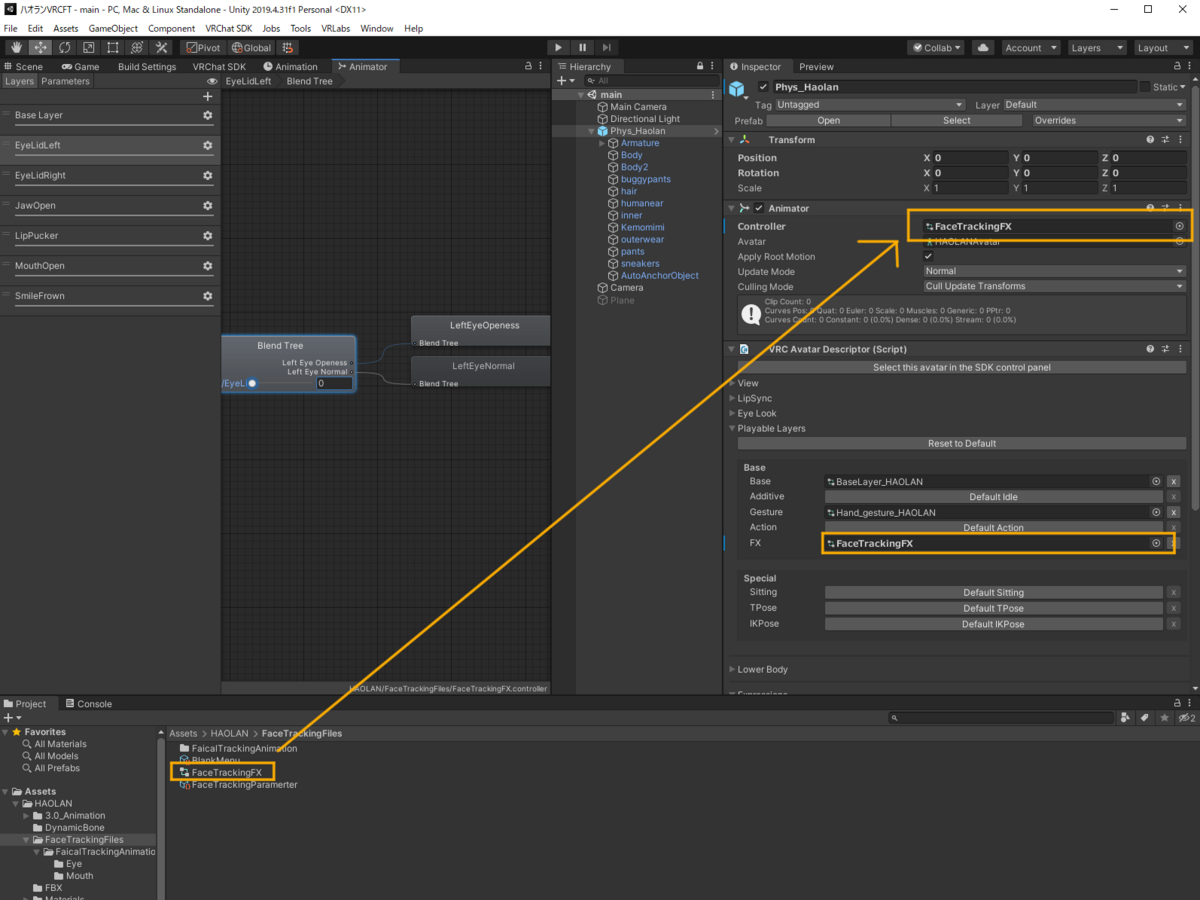
Task: Open the Culling Mode dropdown
Action: [x=1054, y=286]
